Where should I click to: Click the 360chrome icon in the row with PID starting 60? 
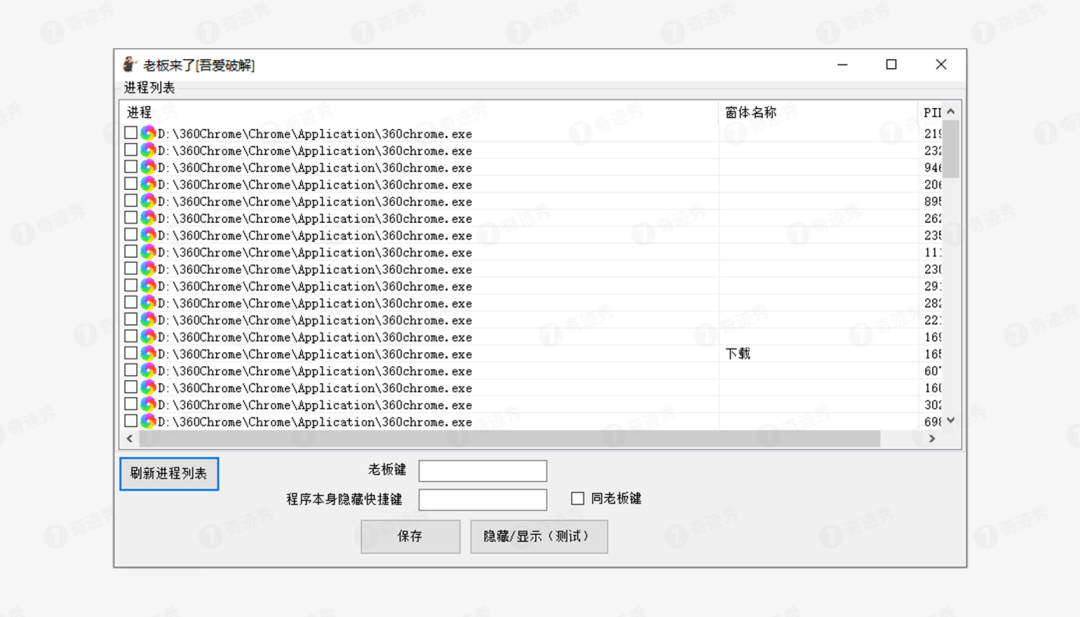(148, 370)
